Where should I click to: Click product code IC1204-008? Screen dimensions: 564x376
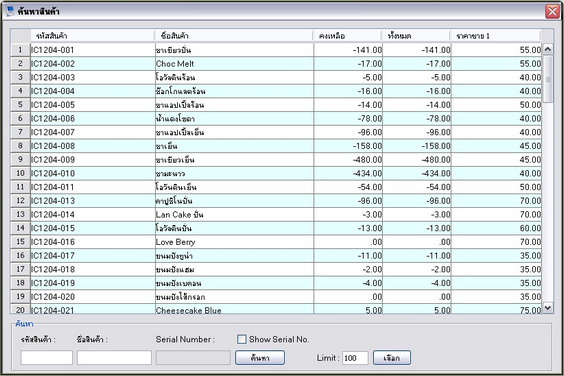click(x=53, y=146)
